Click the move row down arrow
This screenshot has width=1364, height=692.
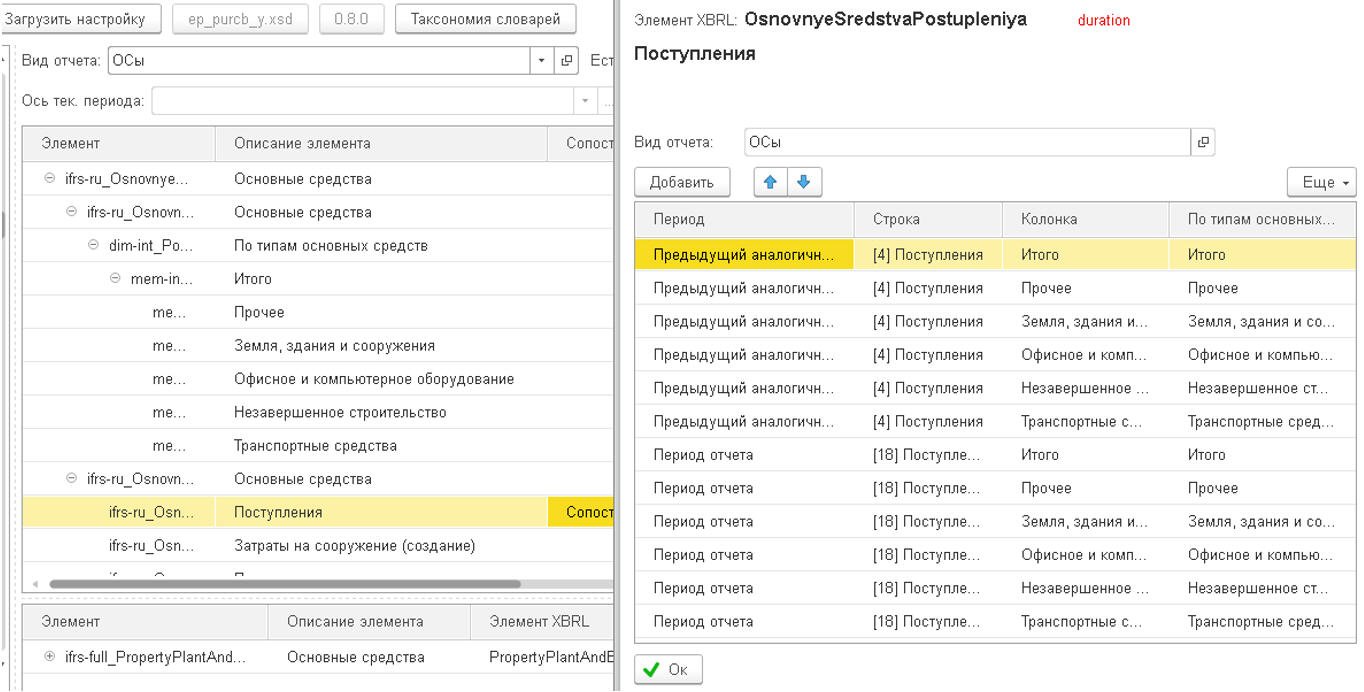(x=804, y=182)
